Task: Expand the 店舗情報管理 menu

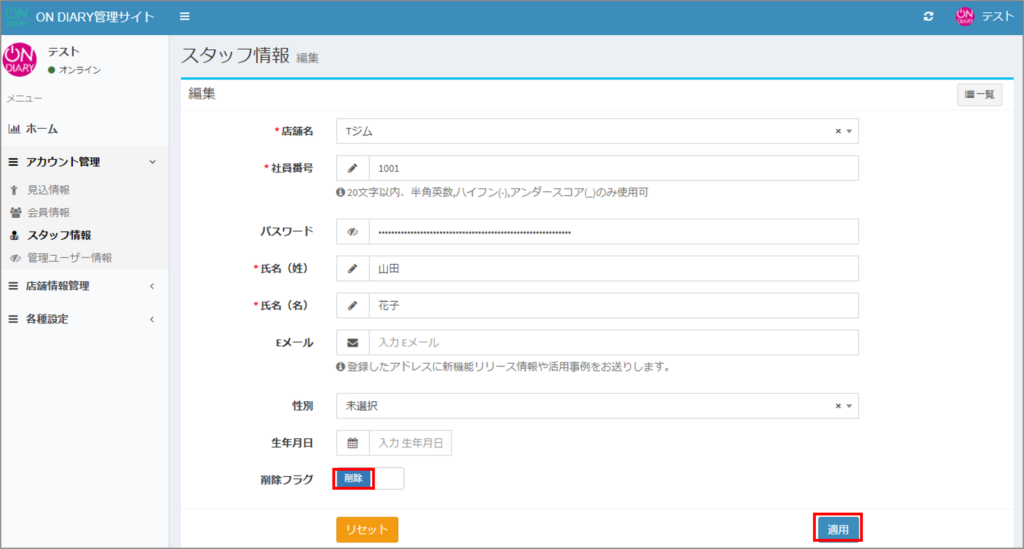Action: pyautogui.click(x=80, y=286)
